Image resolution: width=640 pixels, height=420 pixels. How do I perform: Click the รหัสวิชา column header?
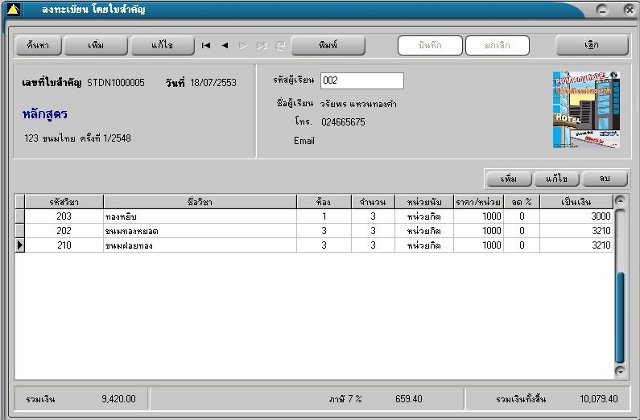tap(64, 202)
